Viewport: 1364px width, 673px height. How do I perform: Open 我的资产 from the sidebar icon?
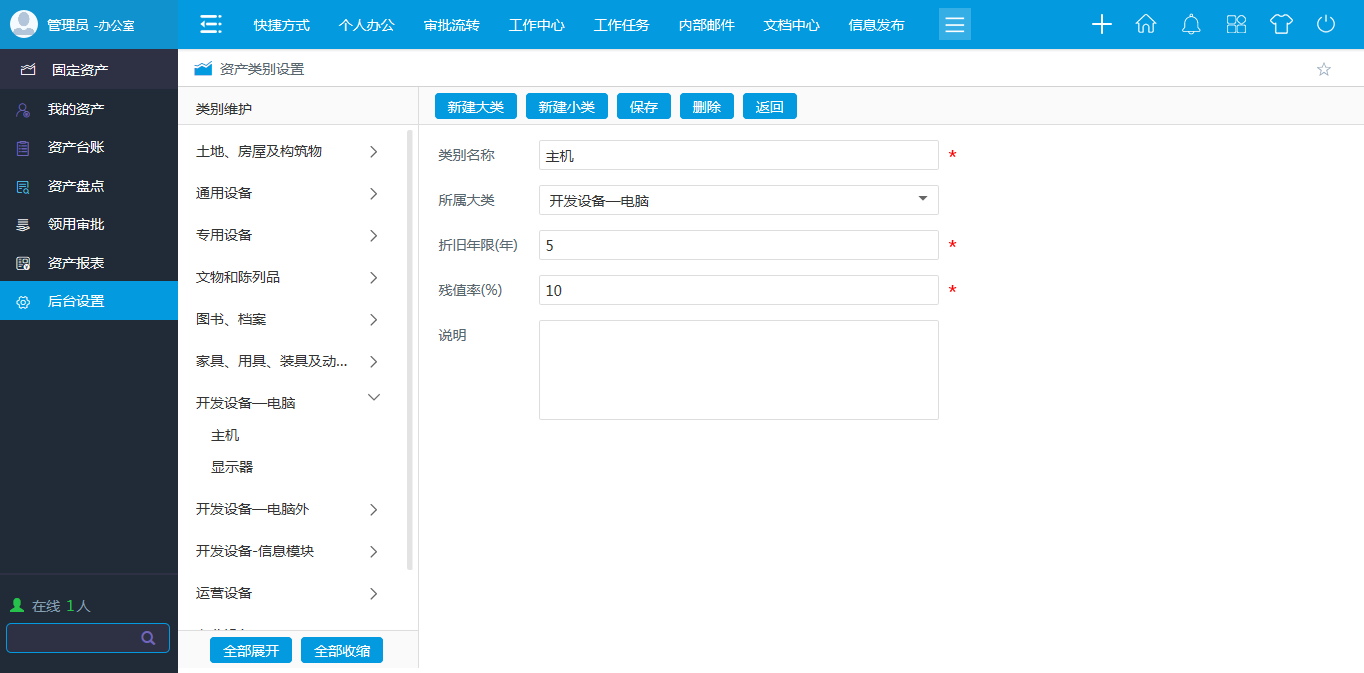23,108
